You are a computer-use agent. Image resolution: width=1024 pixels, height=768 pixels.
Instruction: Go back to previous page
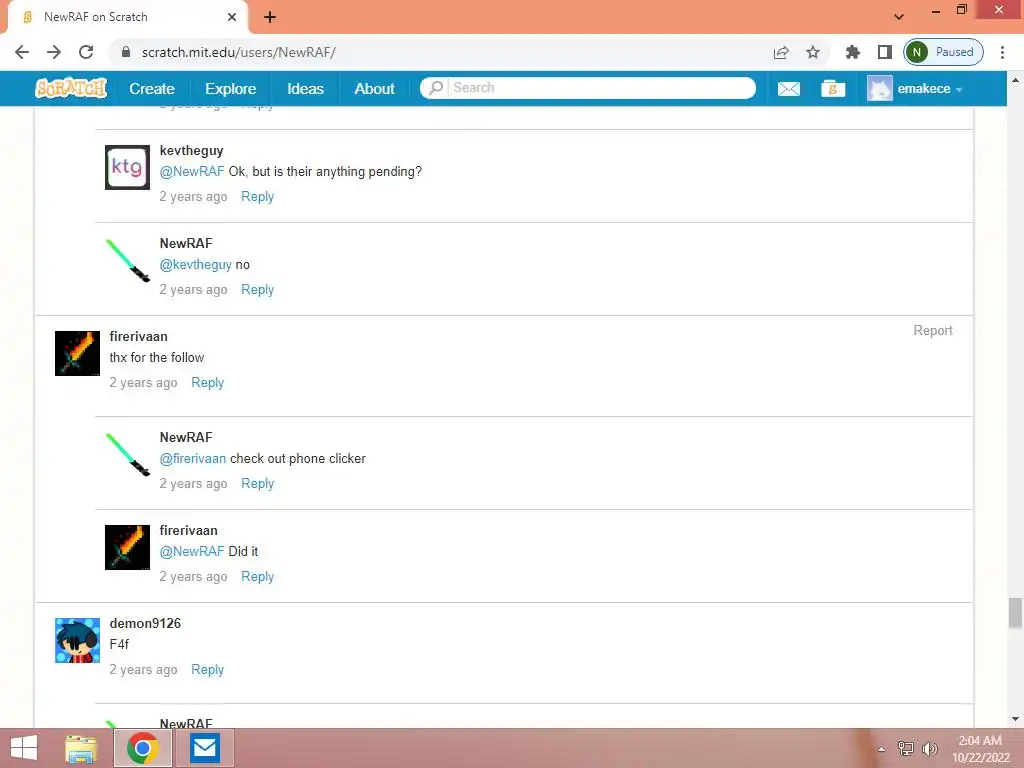tap(22, 52)
